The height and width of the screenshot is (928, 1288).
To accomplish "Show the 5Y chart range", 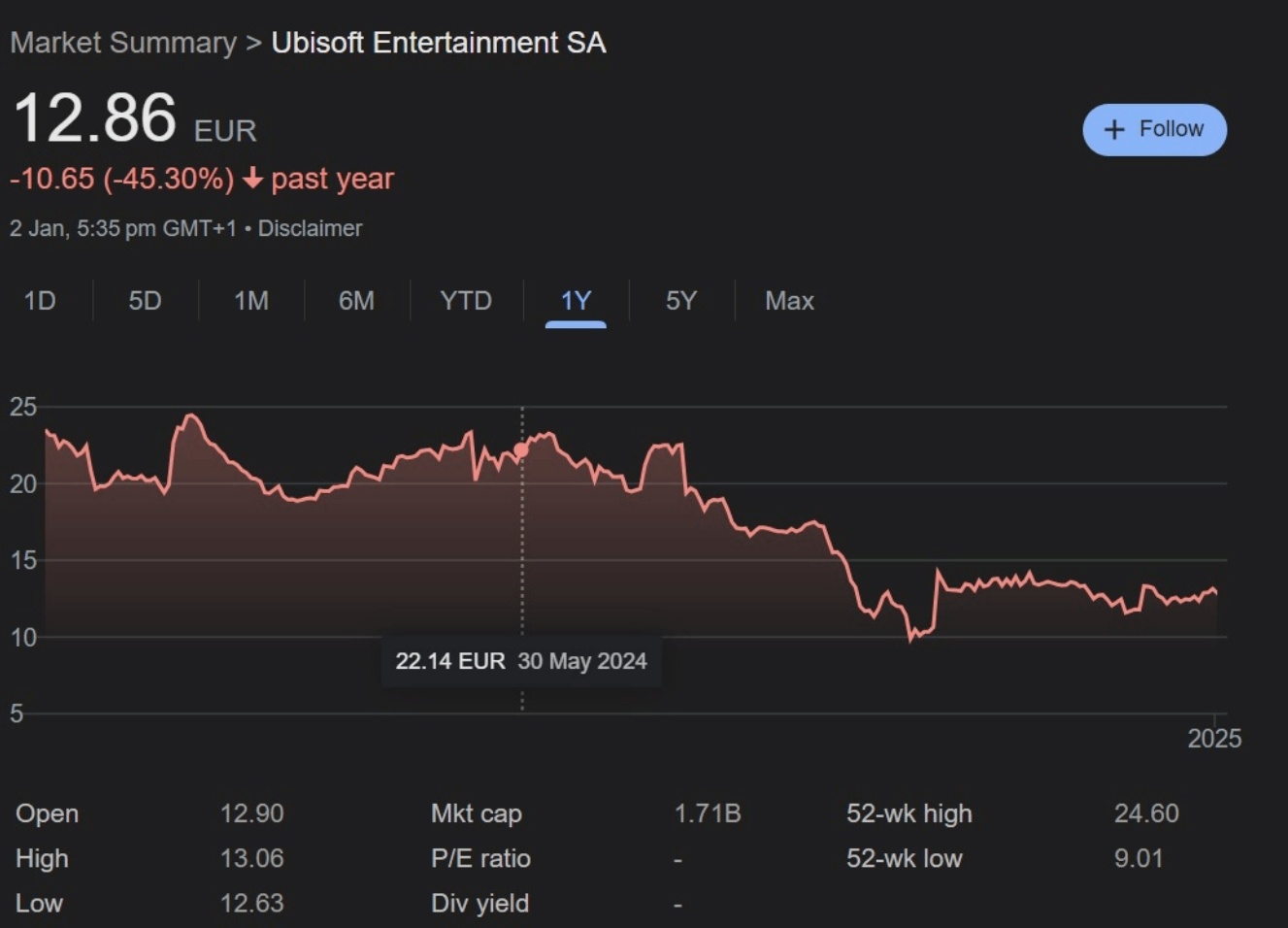I will point(681,301).
